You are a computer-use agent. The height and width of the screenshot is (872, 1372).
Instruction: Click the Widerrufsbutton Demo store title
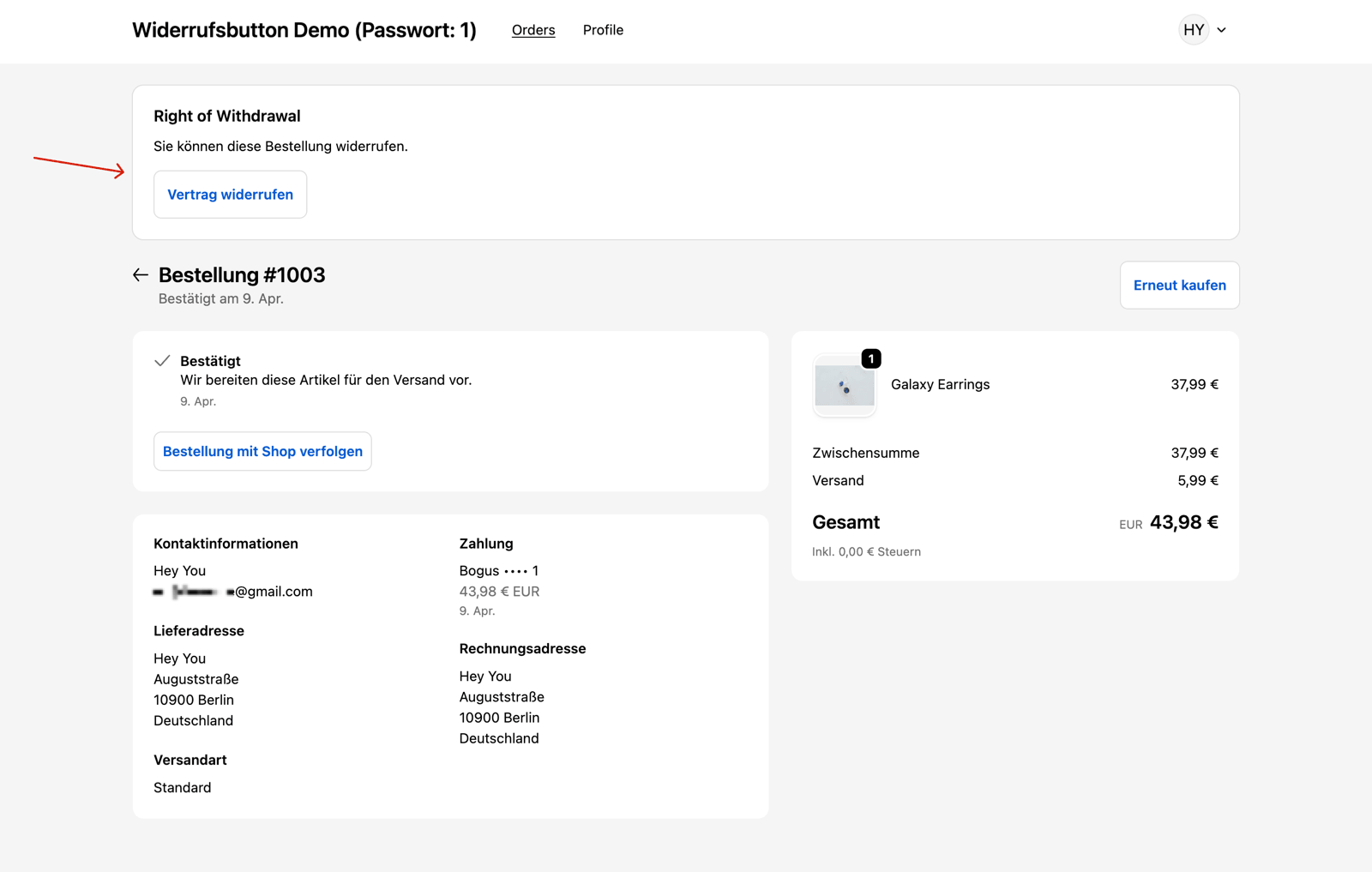coord(304,30)
